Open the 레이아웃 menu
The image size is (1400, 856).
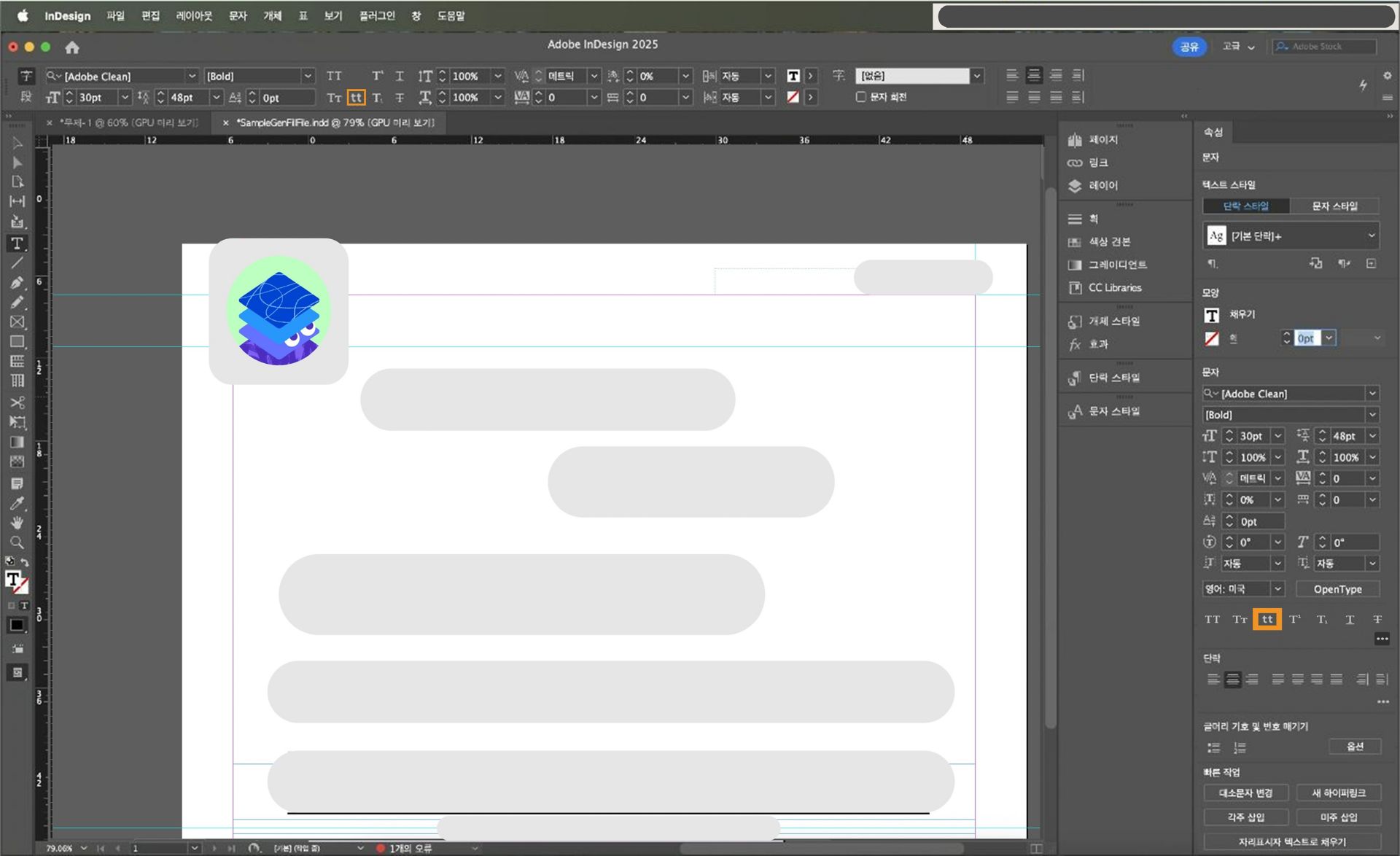[193, 16]
